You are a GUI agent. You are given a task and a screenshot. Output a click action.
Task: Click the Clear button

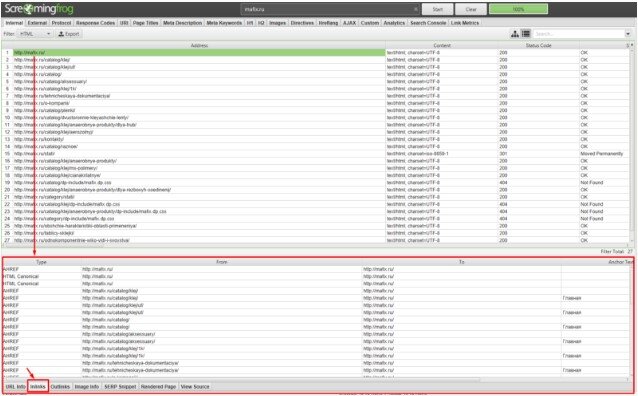click(471, 9)
